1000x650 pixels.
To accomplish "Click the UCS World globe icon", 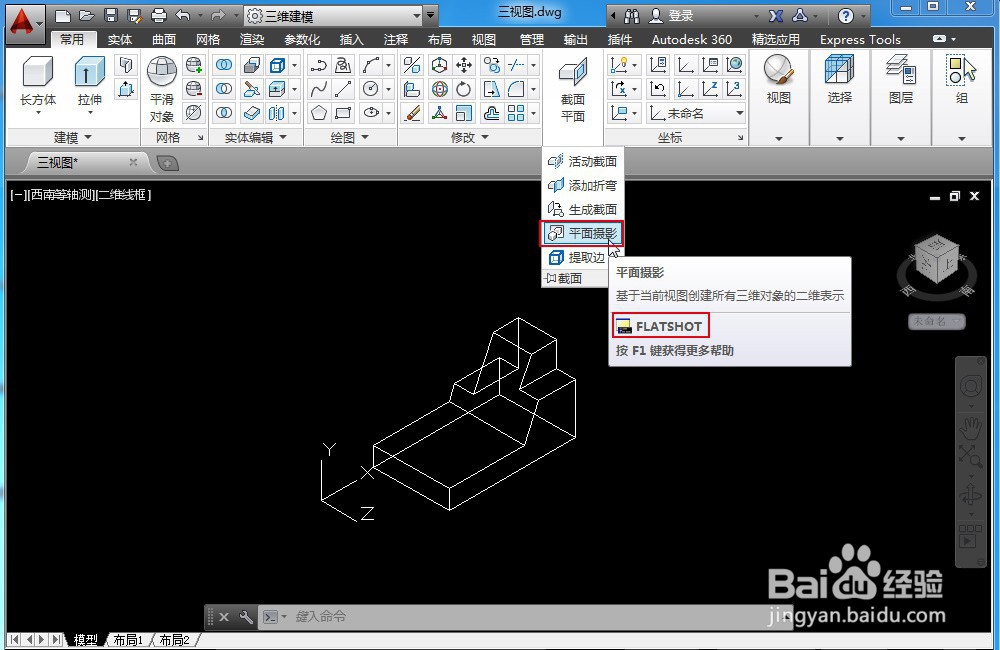I will pos(735,65).
